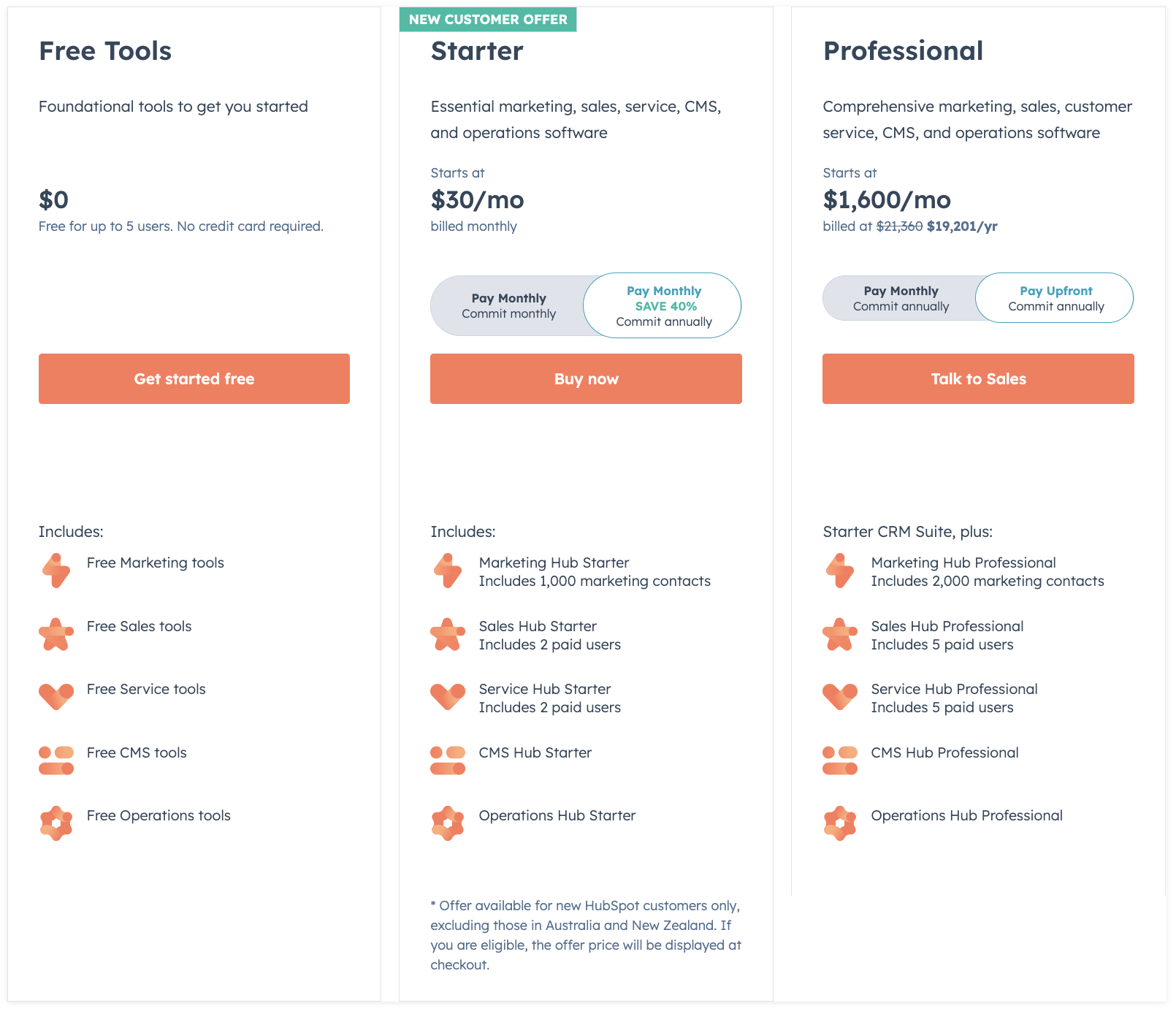Click the Sales Hub Professional star icon
The height and width of the screenshot is (1014, 1176).
coord(840,634)
